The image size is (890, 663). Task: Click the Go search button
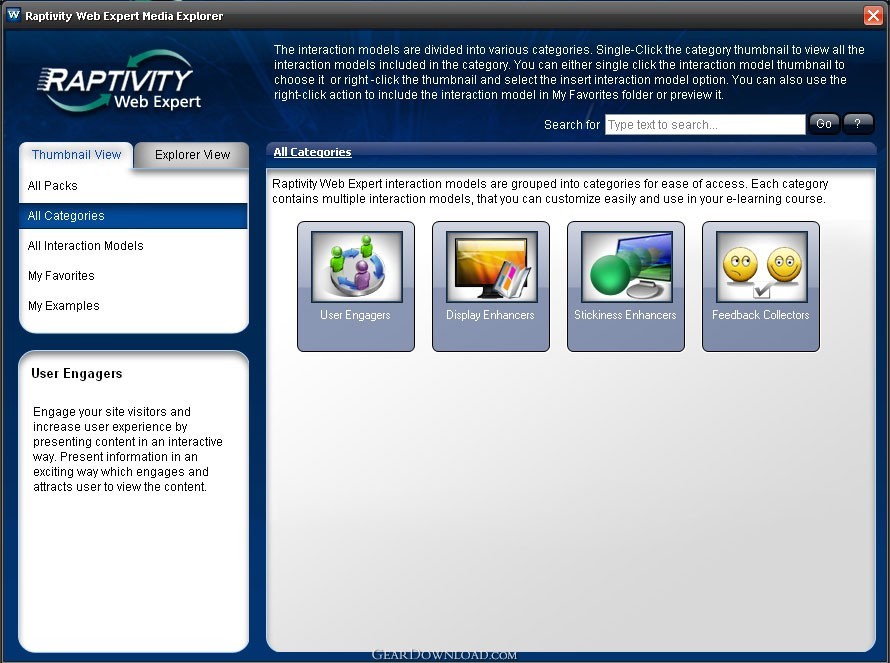tap(824, 124)
